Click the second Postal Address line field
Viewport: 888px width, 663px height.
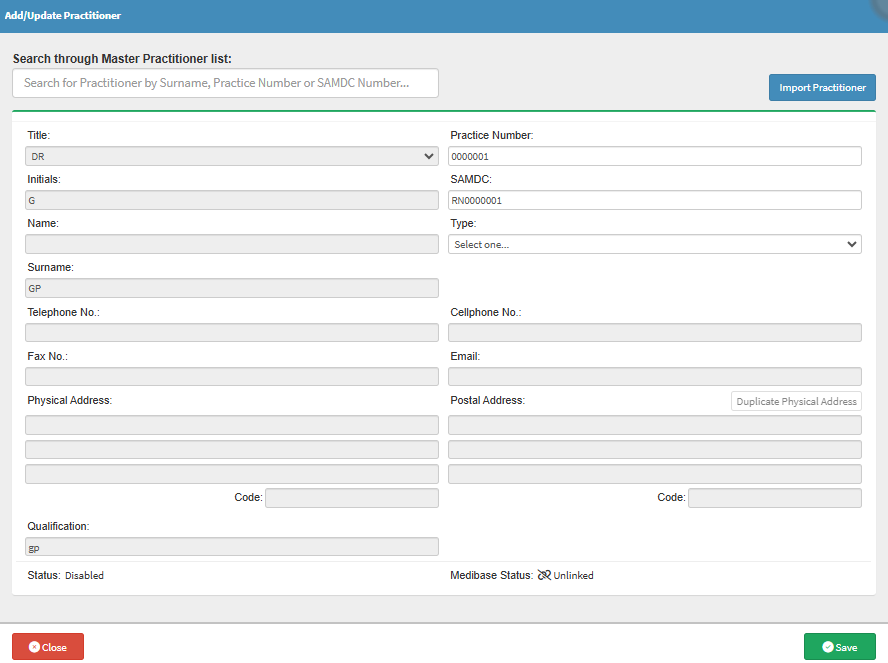[655, 450]
